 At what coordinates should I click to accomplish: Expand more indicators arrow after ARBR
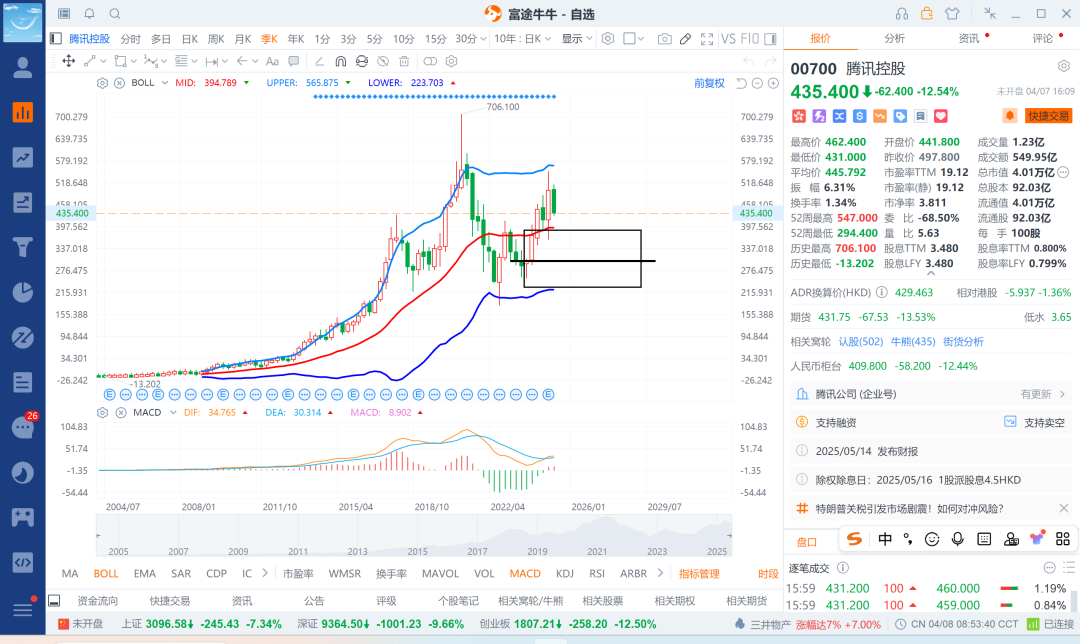[x=660, y=573]
